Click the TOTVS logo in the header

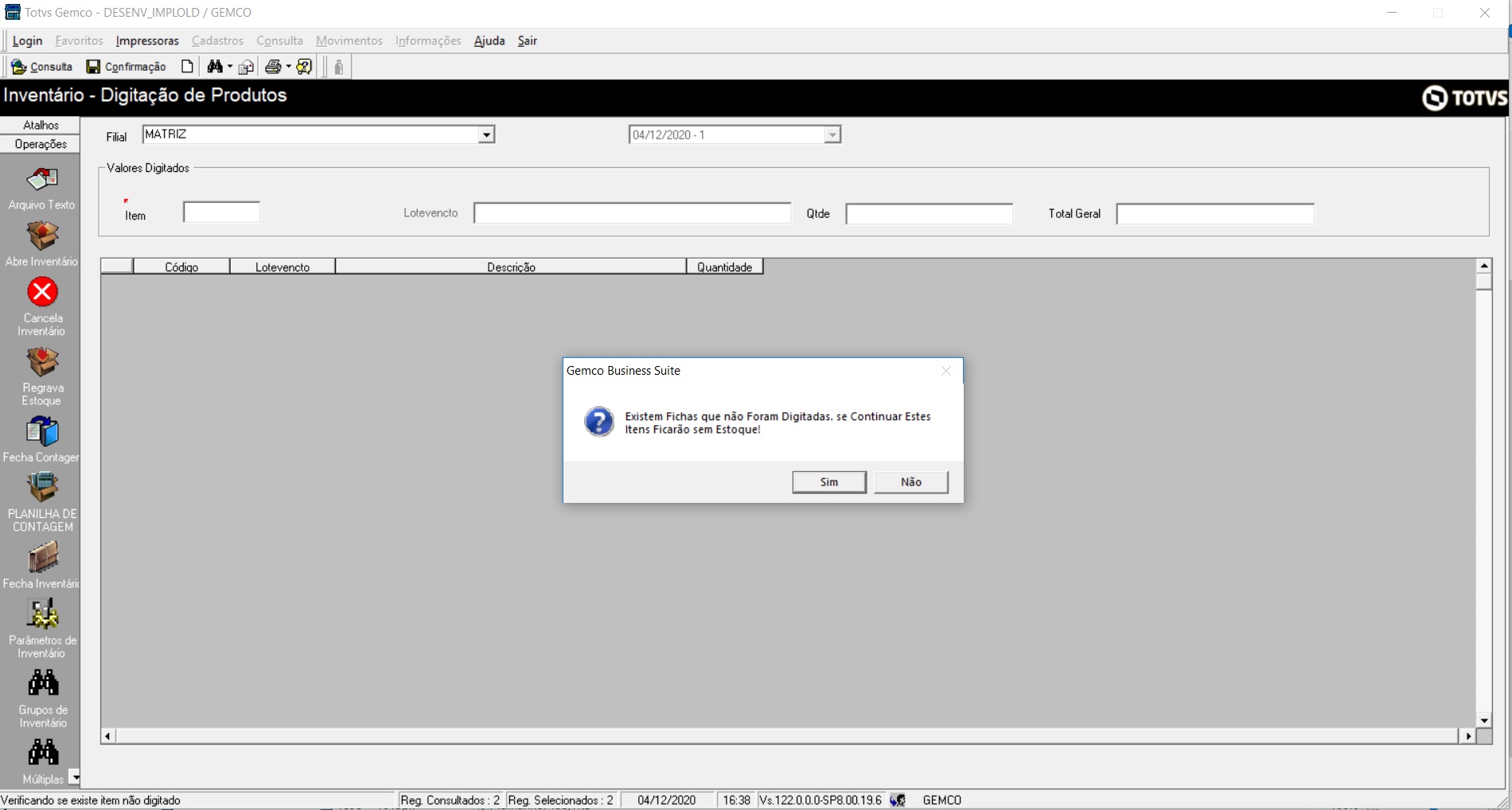point(1464,98)
